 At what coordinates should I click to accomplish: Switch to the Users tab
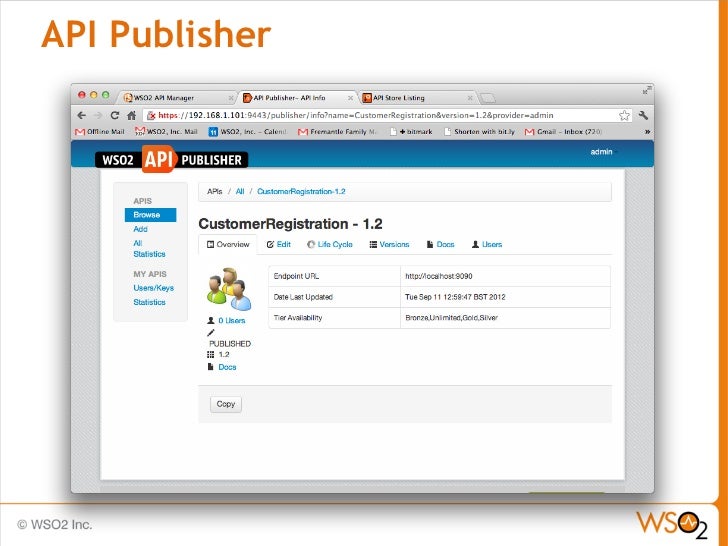487,244
